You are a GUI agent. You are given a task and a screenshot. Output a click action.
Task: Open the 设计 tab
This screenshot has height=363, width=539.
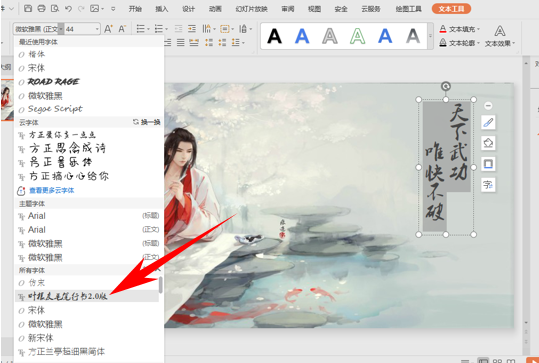pos(188,9)
